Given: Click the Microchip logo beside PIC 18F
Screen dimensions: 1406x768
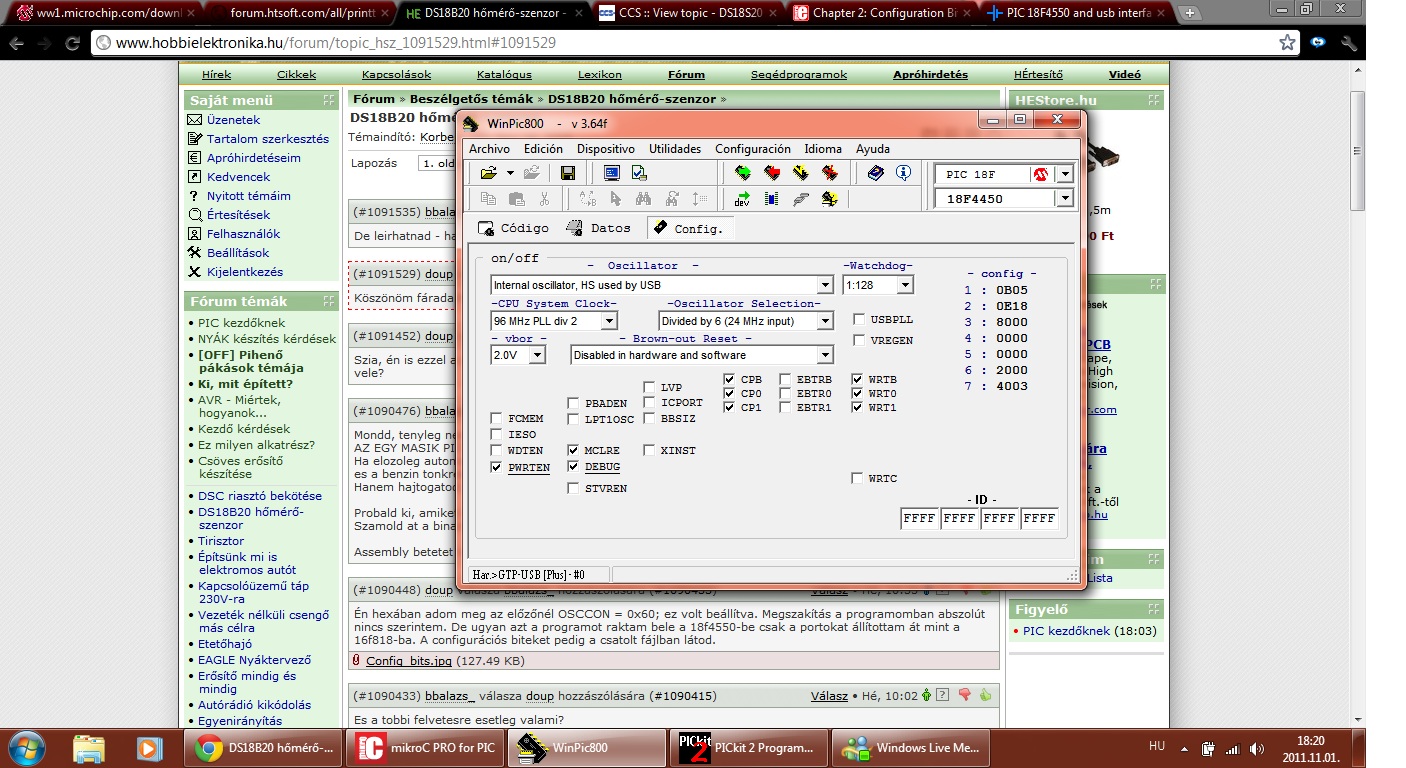Looking at the screenshot, I should tap(1041, 174).
